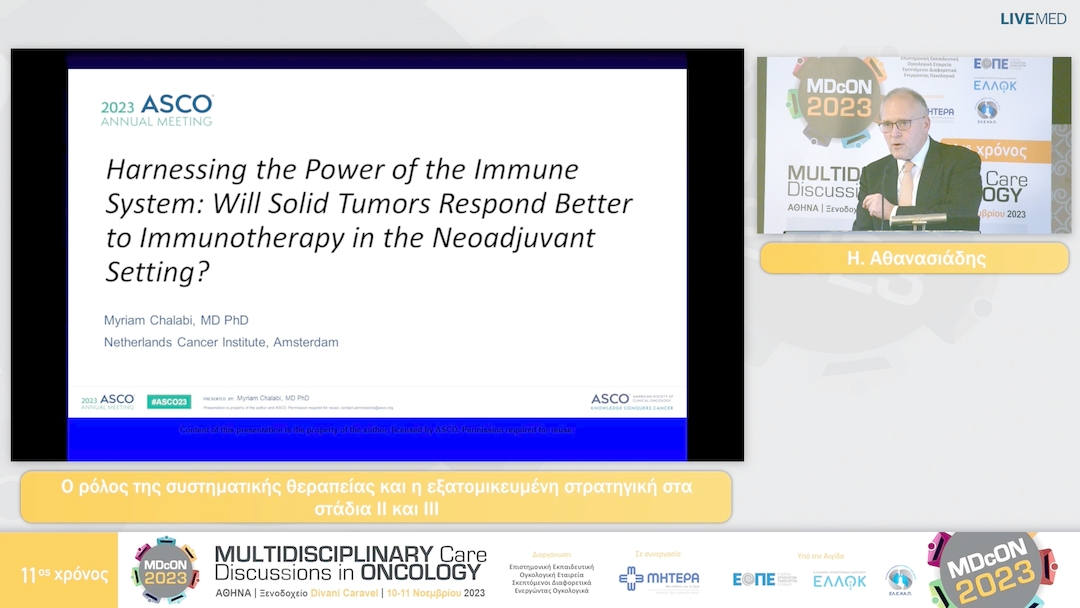Click the presented by Myriam Chalabi footer text
Screen dimensions: 1080x608
(256, 398)
